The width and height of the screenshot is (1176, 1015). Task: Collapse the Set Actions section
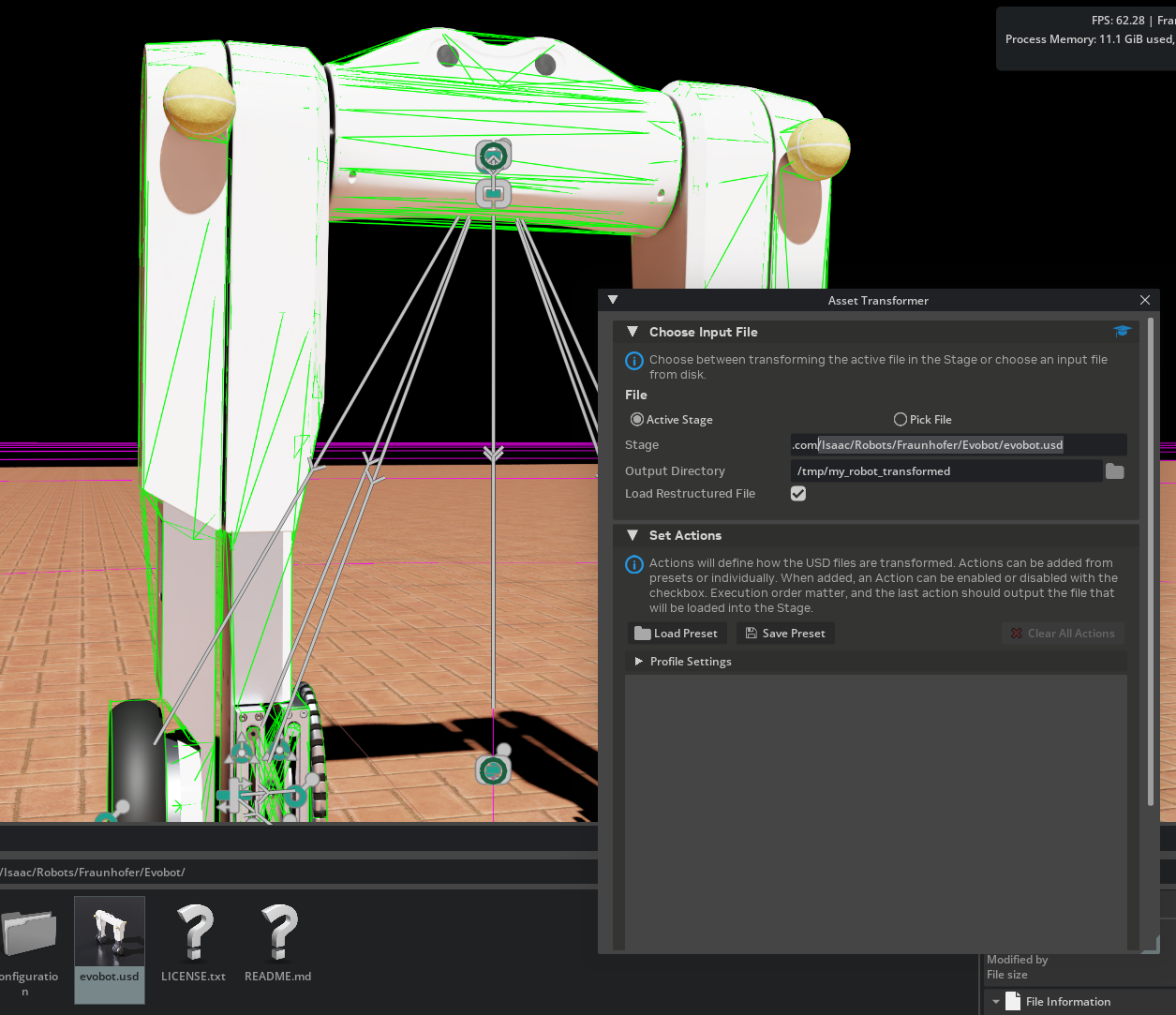633,535
